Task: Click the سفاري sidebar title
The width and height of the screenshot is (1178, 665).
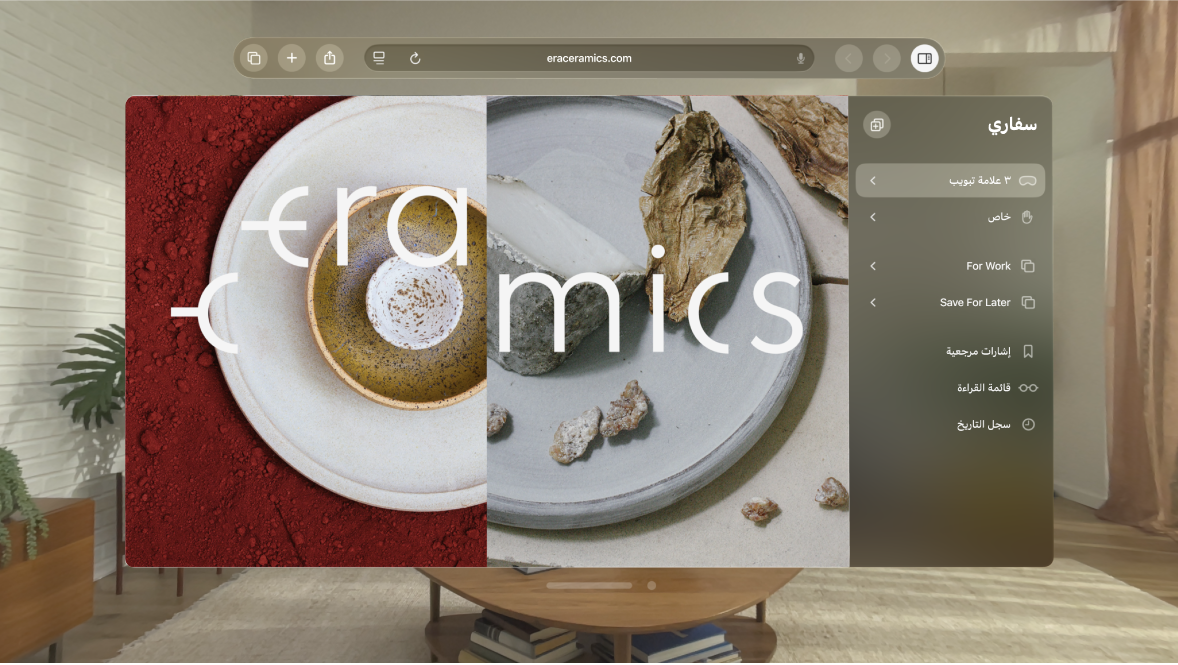Action: pyautogui.click(x=1012, y=125)
